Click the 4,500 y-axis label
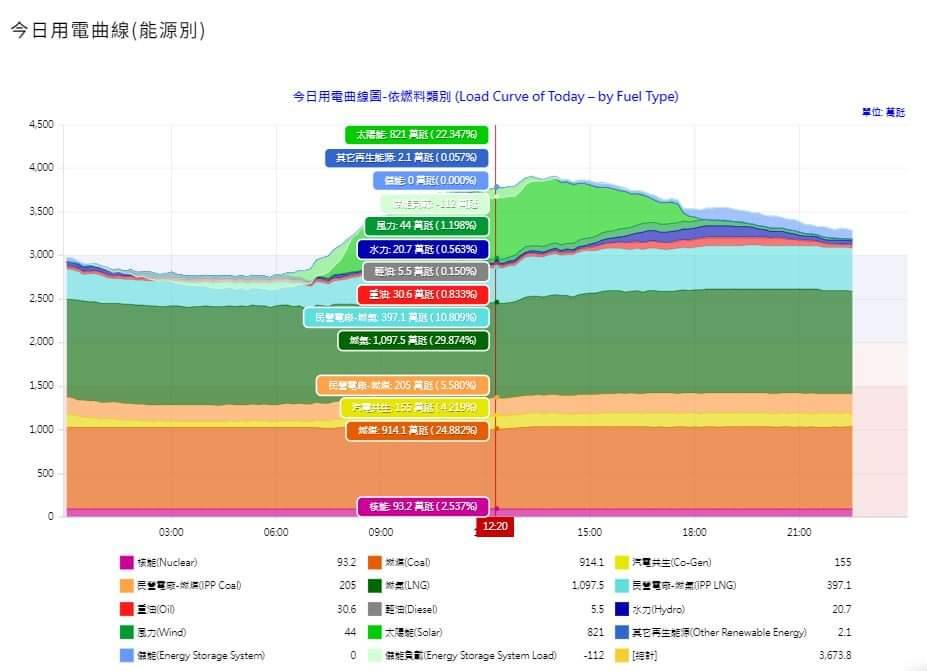Screen dimensions: 927x671 pyautogui.click(x=41, y=124)
